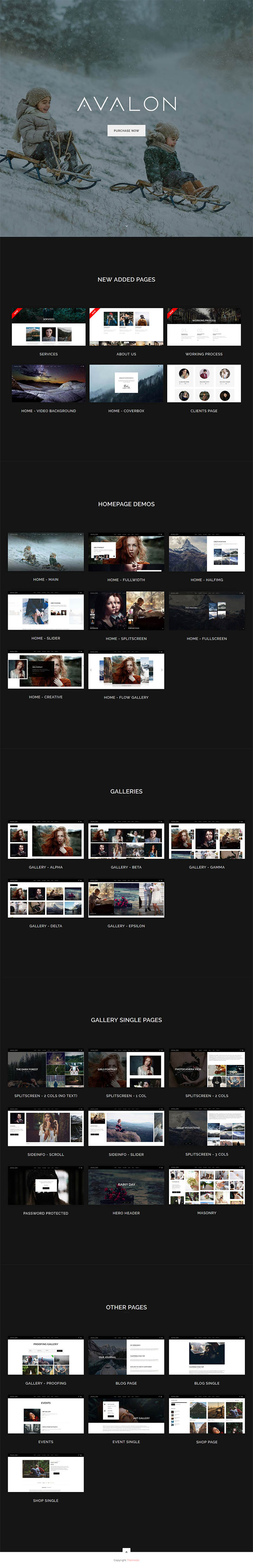
Task: Open Sideinfo - Slider thumbnail
Action: point(126,1127)
